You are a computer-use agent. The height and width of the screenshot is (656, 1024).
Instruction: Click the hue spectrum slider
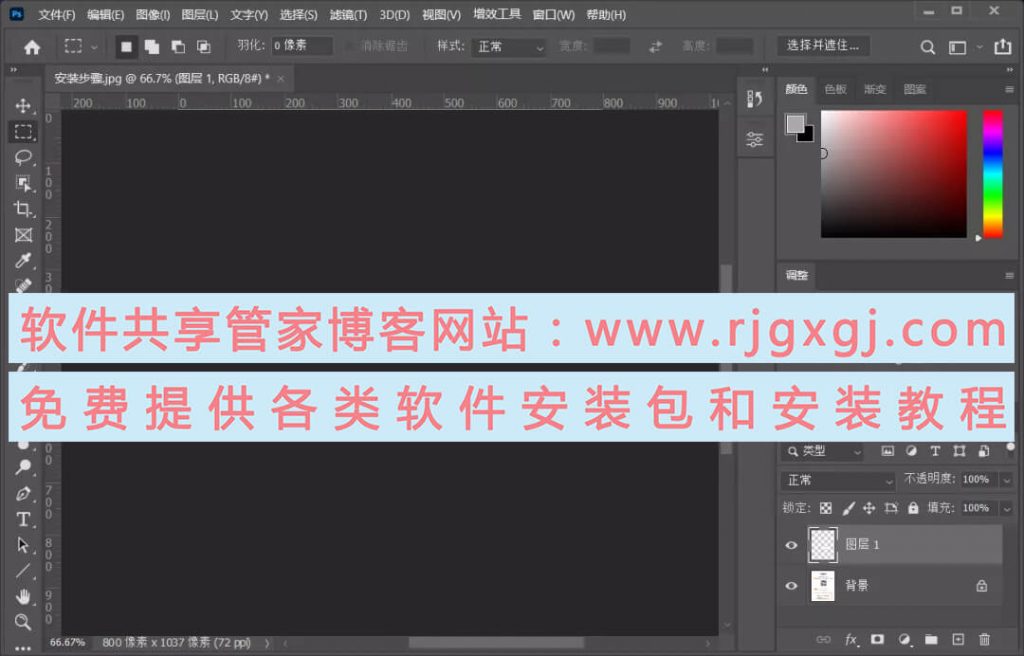pyautogui.click(x=993, y=174)
